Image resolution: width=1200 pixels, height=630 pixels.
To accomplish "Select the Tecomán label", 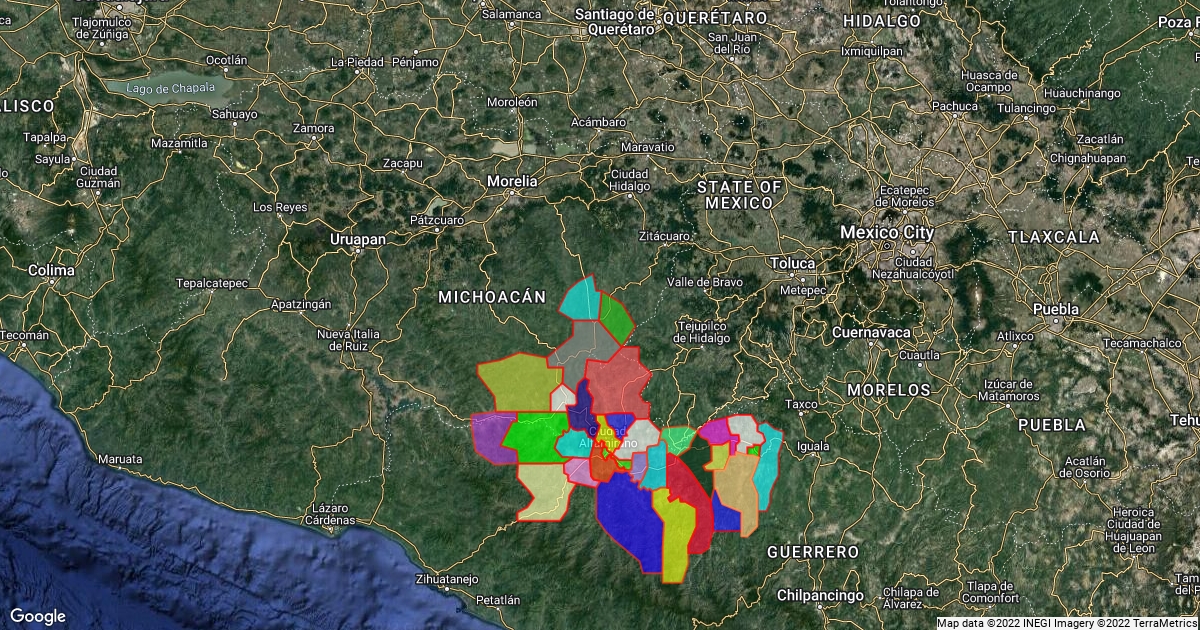I will pyautogui.click(x=24, y=335).
